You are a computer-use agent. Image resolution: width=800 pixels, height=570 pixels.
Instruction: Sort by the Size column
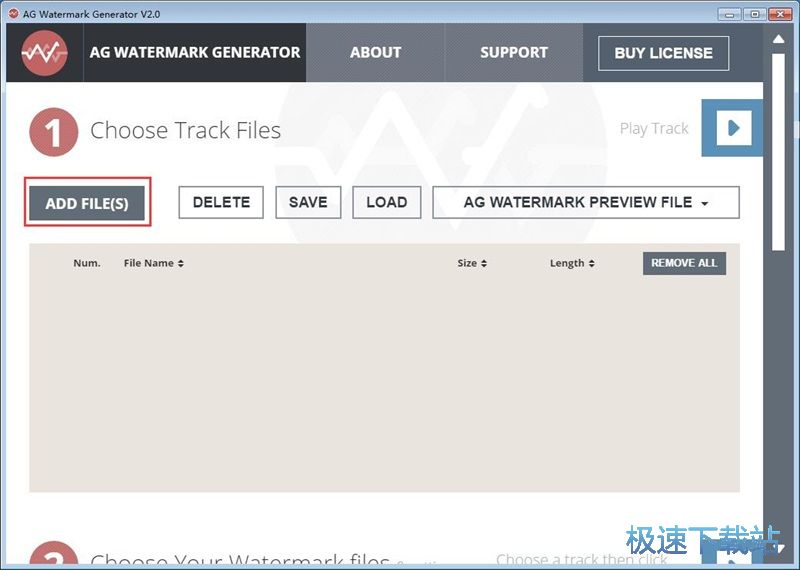click(472, 263)
